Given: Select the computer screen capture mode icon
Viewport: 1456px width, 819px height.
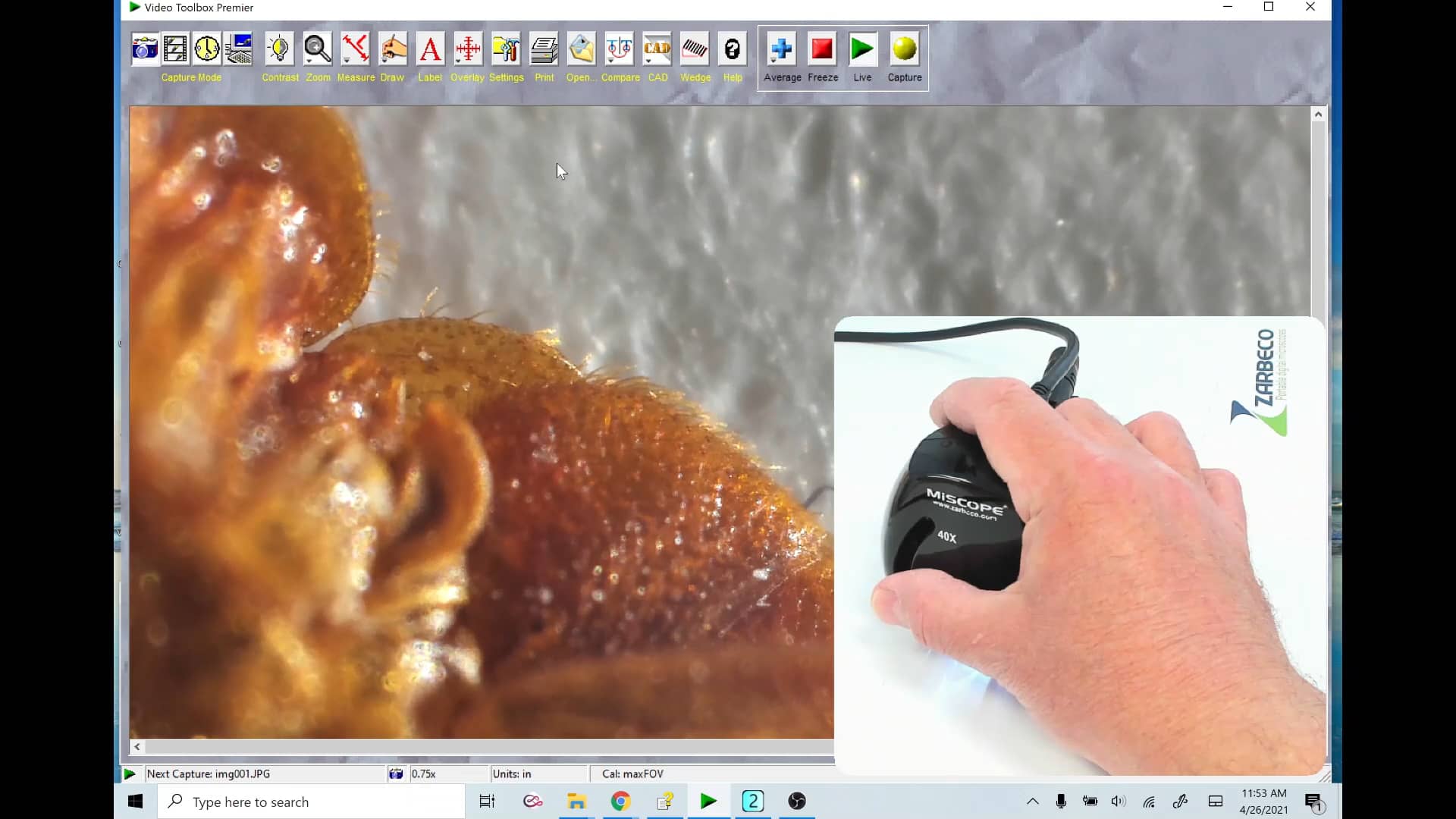Looking at the screenshot, I should tap(238, 49).
